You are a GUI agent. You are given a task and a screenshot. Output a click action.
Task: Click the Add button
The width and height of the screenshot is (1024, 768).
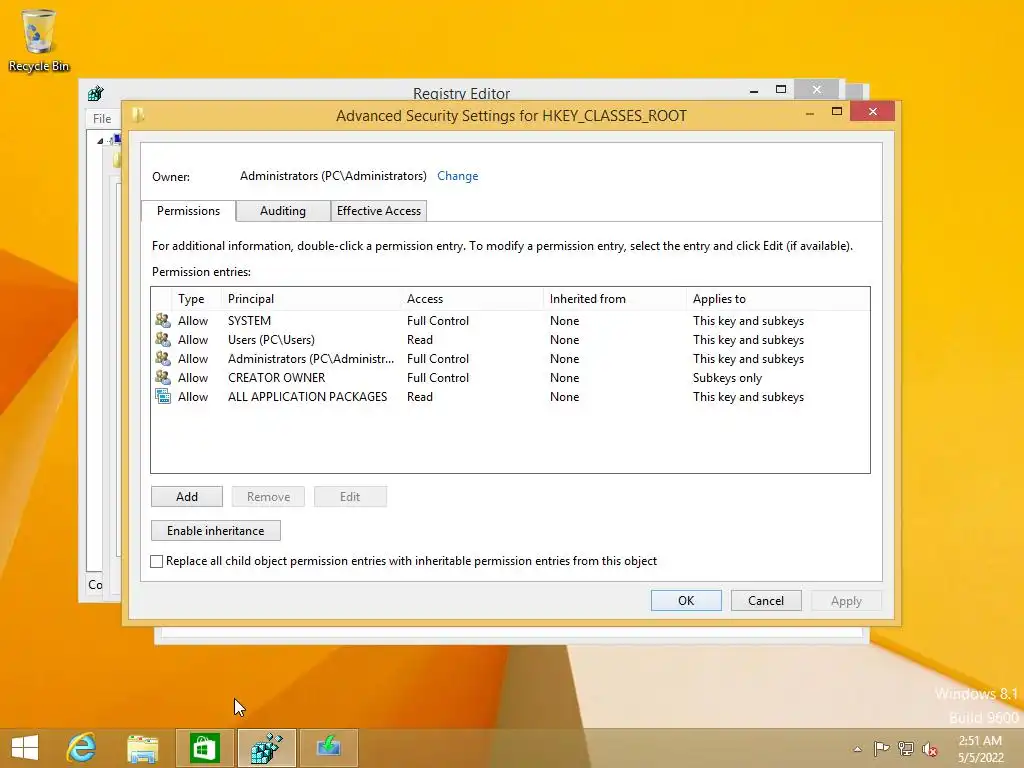coord(187,496)
